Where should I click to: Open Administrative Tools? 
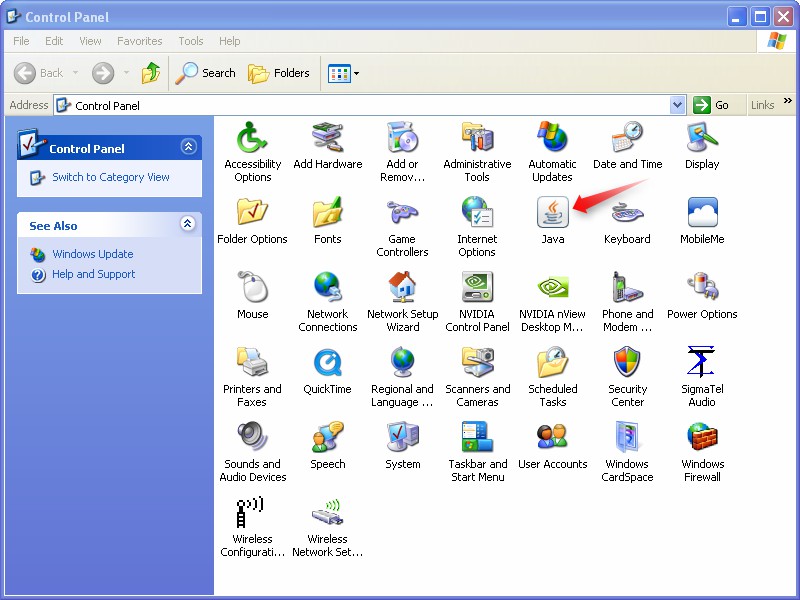coord(477,138)
